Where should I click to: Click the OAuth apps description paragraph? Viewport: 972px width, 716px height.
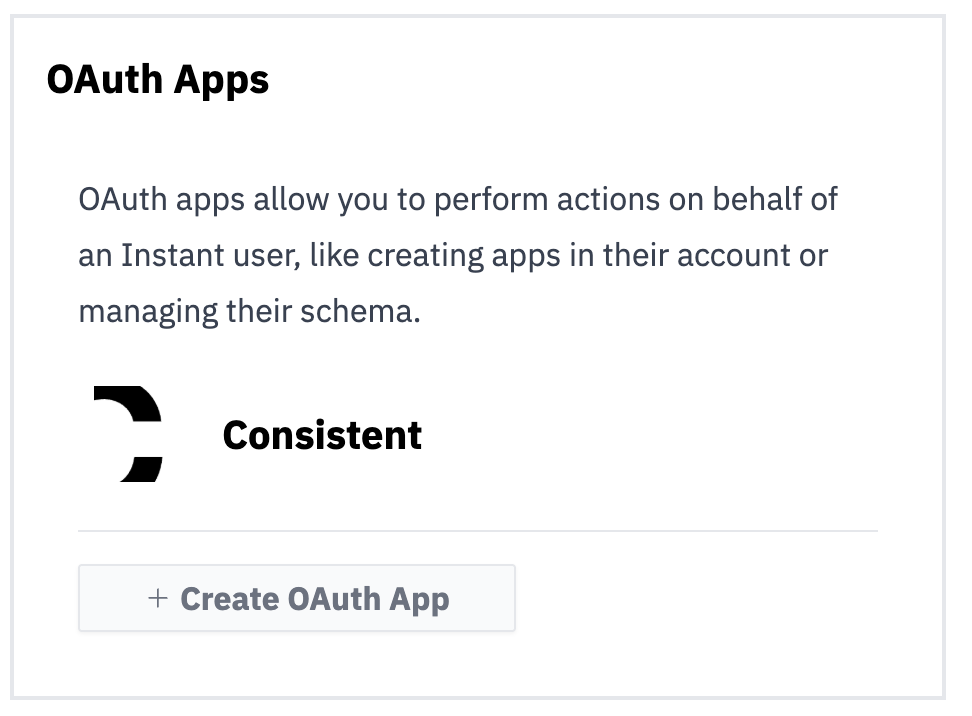(x=458, y=255)
